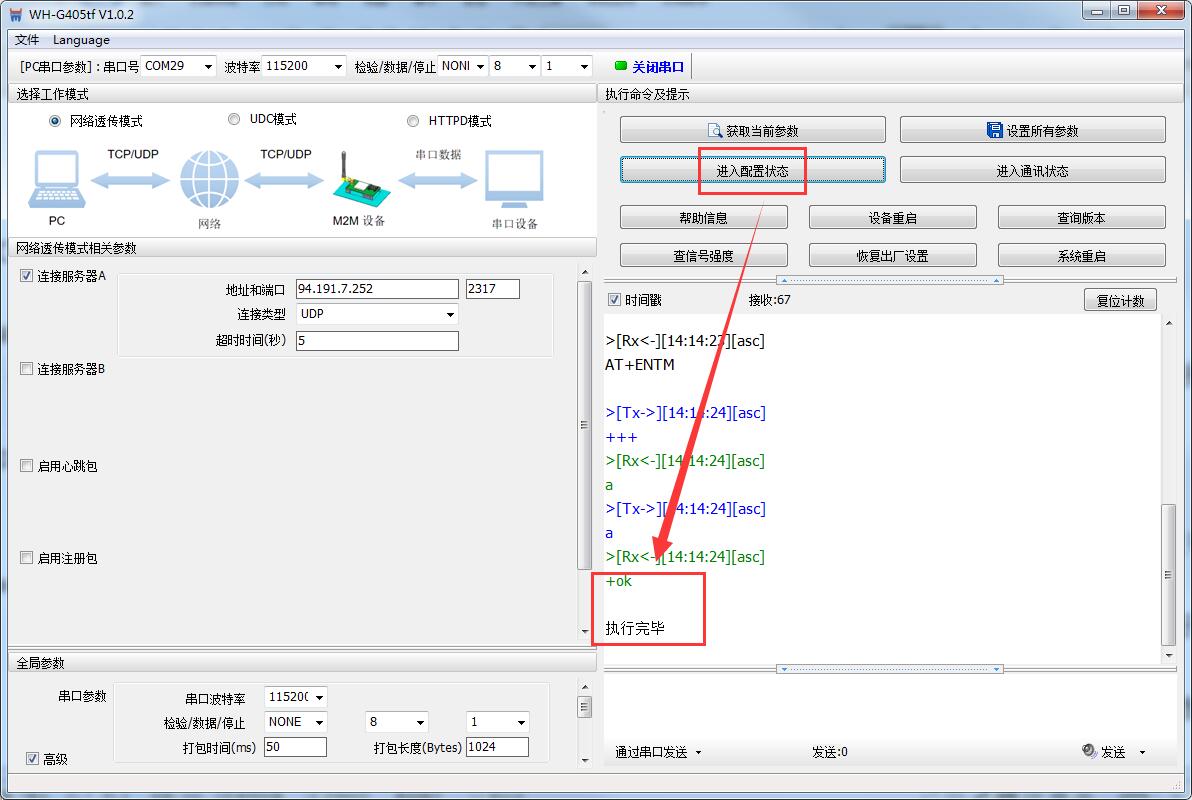Click the server address field 94.191.7.252
This screenshot has height=800, width=1192.
(377, 289)
